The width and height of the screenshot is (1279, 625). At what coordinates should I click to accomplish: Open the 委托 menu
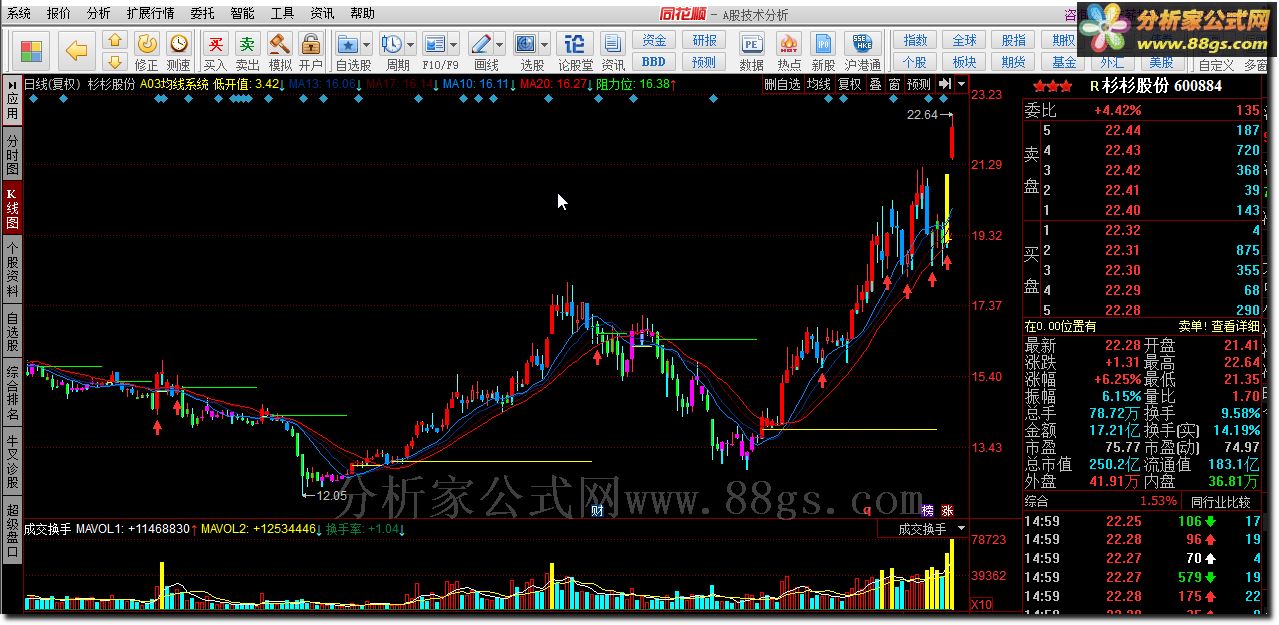tap(201, 13)
